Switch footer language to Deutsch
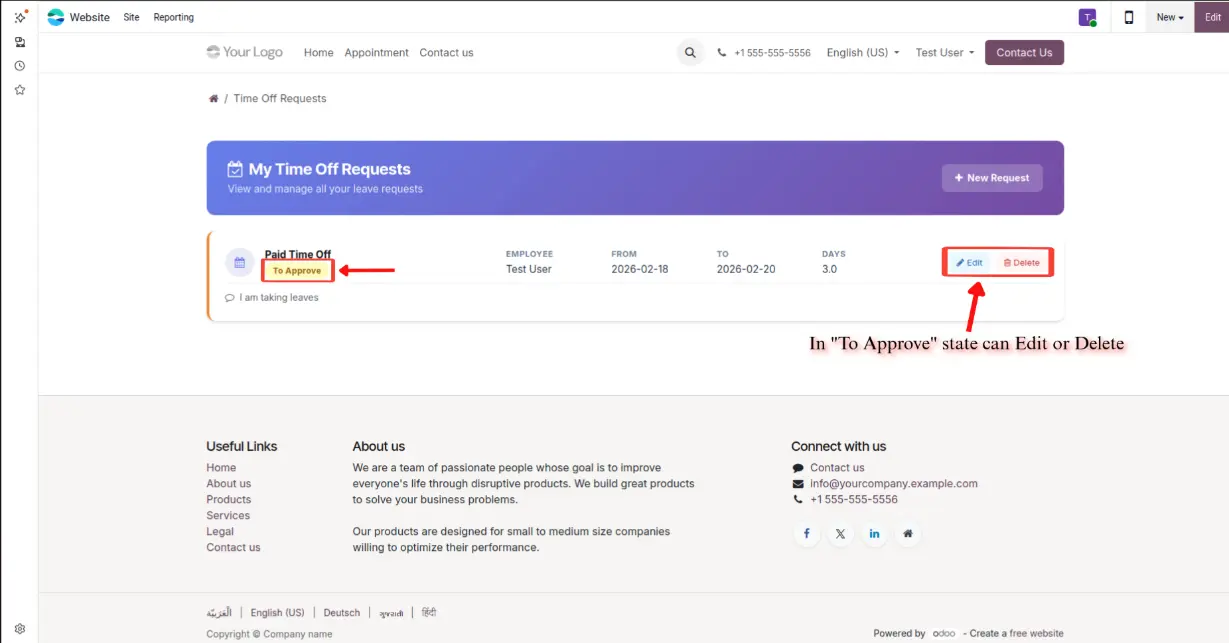 (341, 613)
